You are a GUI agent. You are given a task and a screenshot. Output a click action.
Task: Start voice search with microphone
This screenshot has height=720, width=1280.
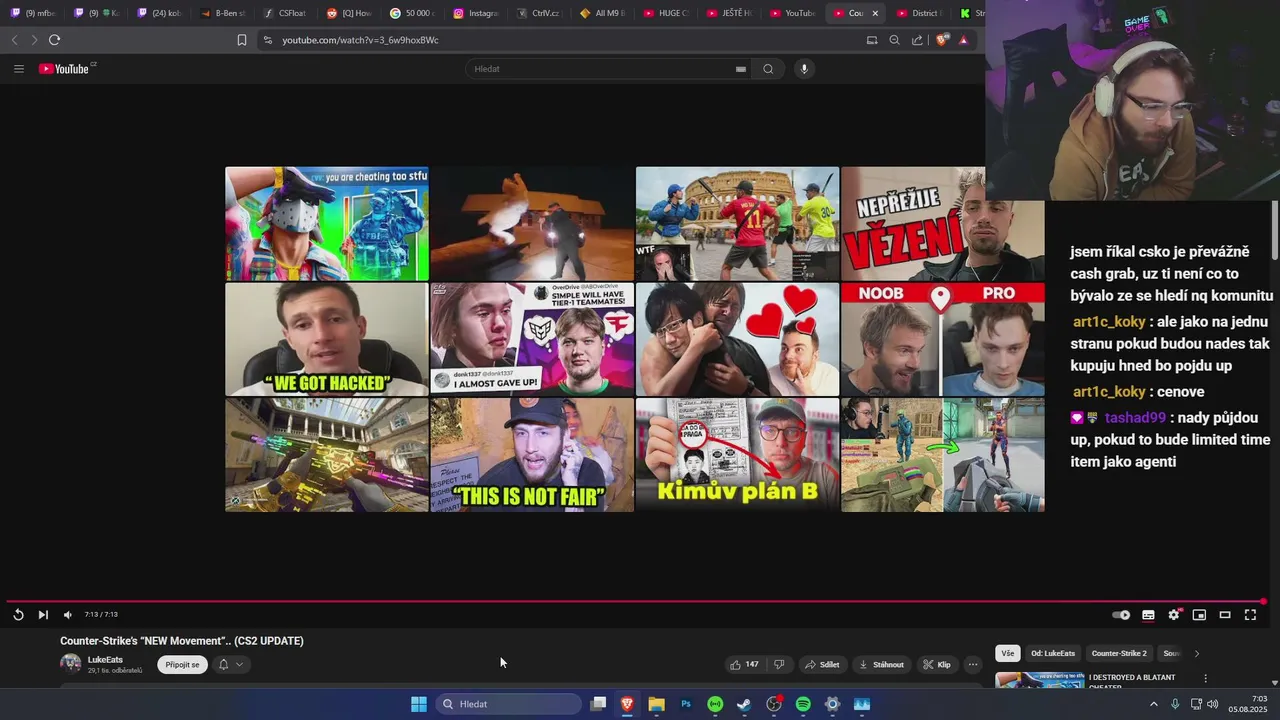point(804,69)
